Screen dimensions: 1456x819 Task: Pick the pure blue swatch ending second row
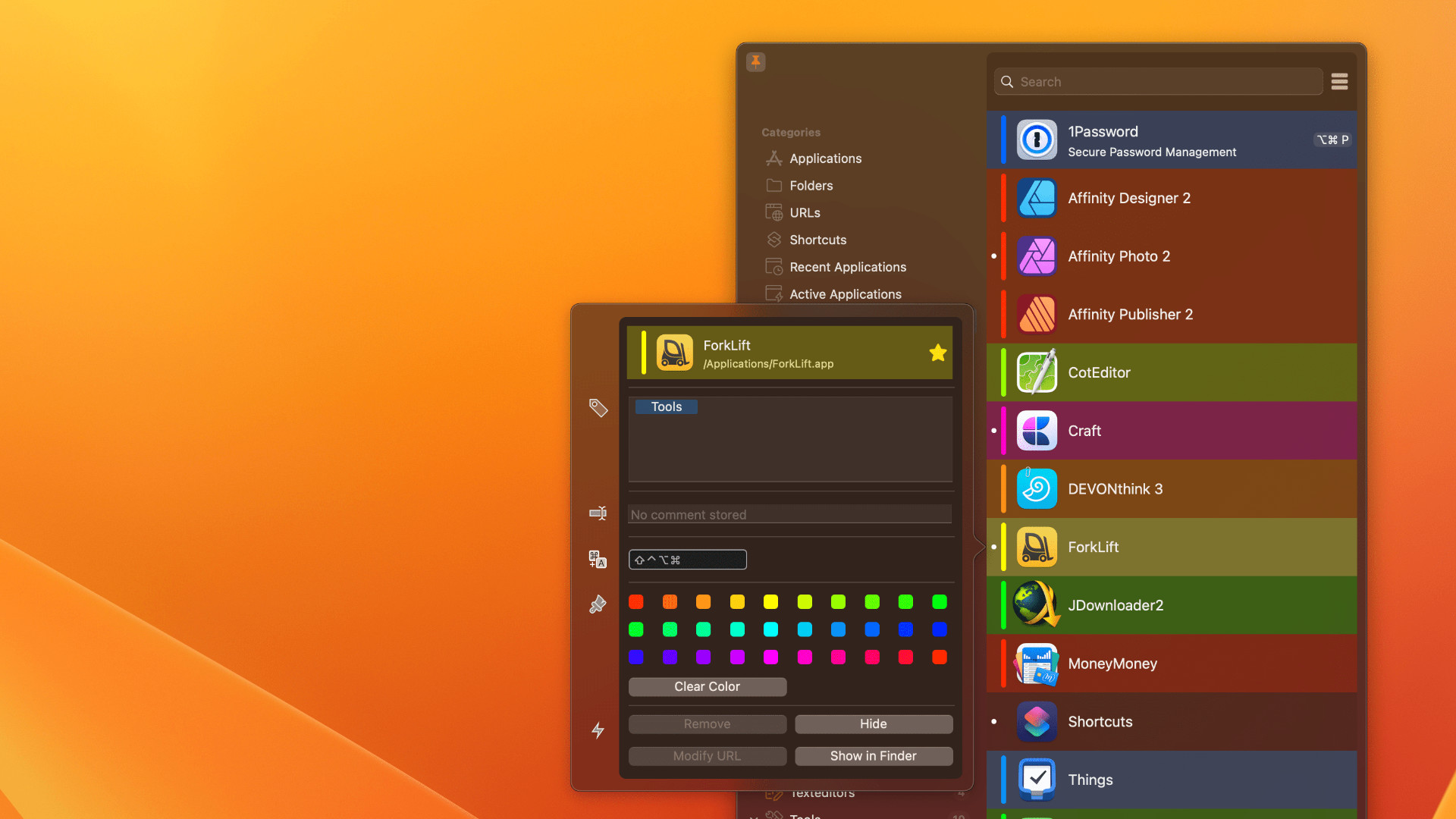tap(940, 629)
